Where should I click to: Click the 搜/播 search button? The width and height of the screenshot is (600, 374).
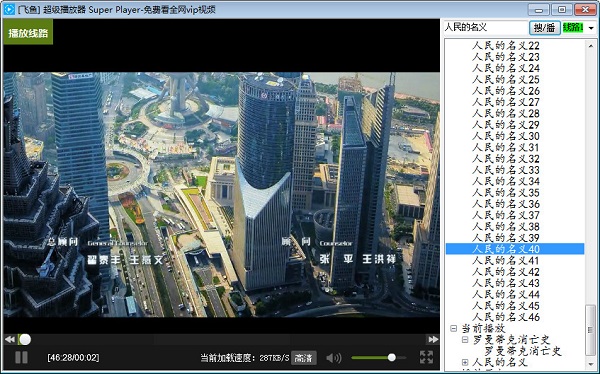(x=545, y=28)
